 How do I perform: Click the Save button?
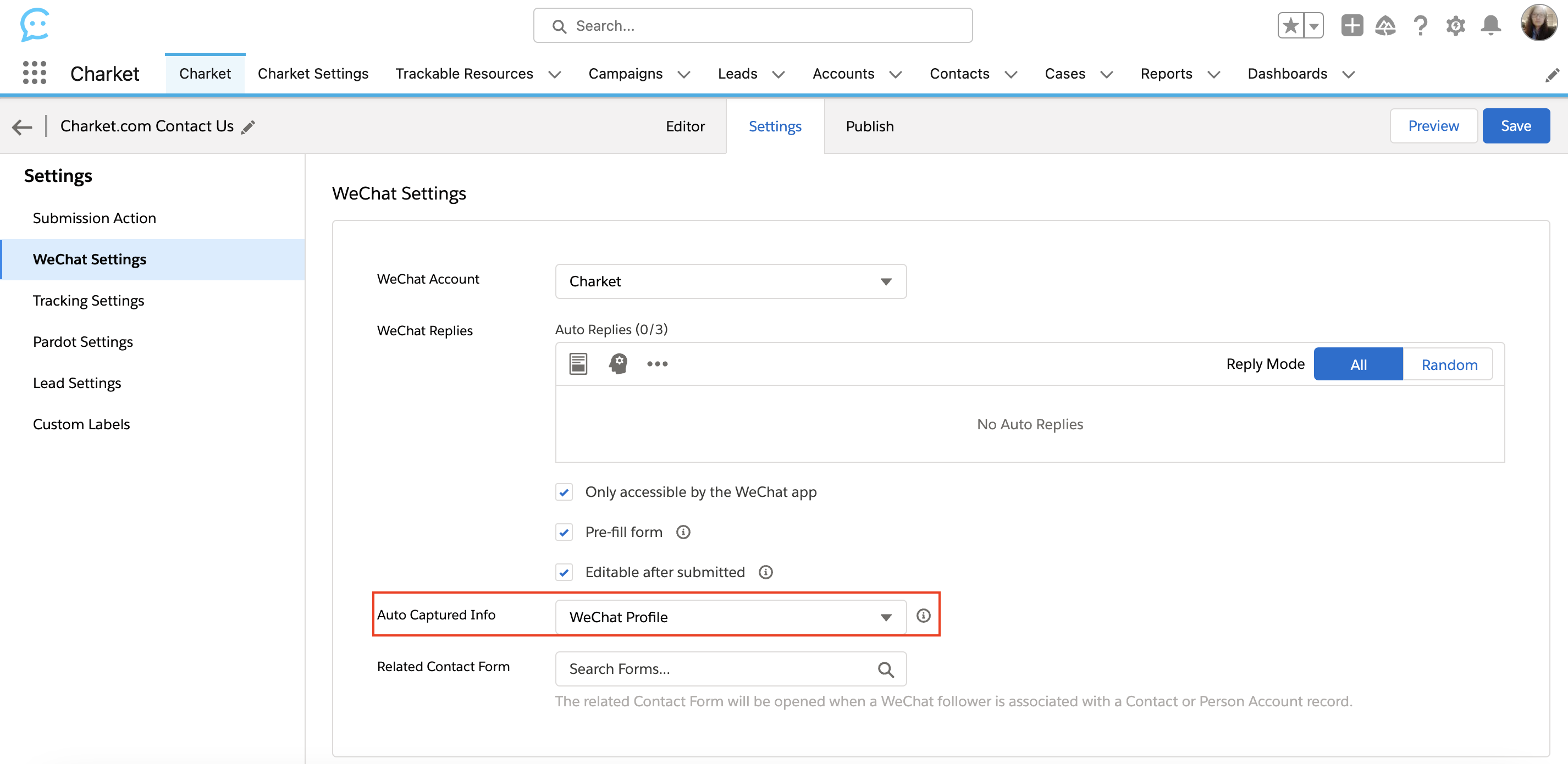pyautogui.click(x=1516, y=126)
